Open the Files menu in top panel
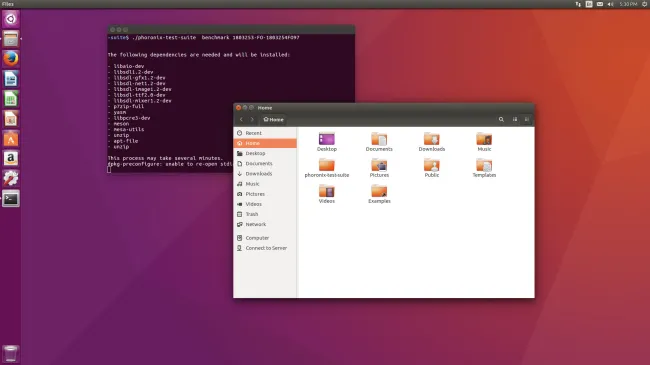The width and height of the screenshot is (650, 365). pyautogui.click(x=8, y=4)
